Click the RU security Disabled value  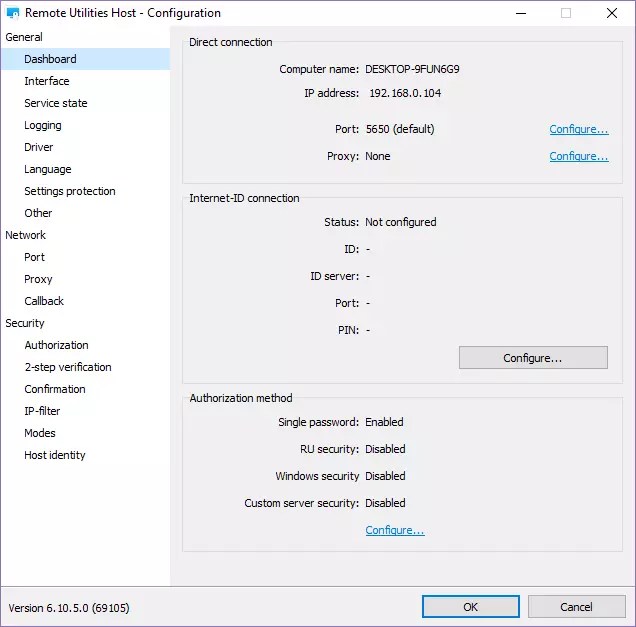[385, 449]
